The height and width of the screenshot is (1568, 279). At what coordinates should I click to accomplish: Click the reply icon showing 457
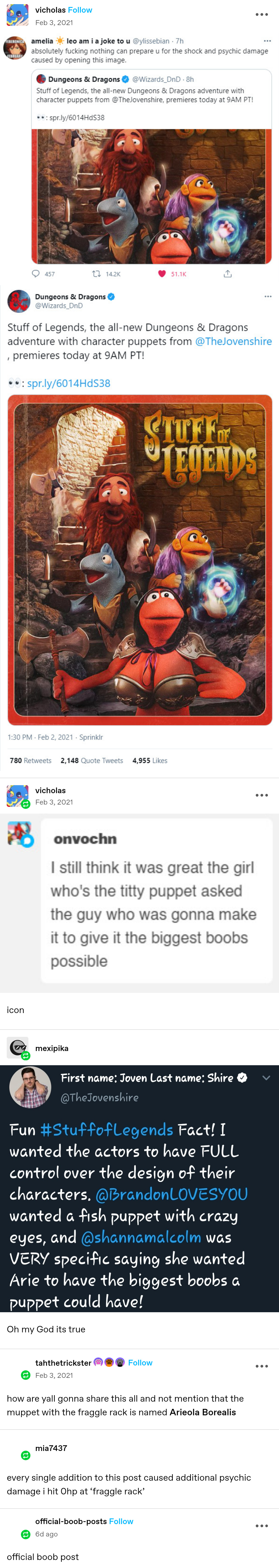click(x=36, y=274)
